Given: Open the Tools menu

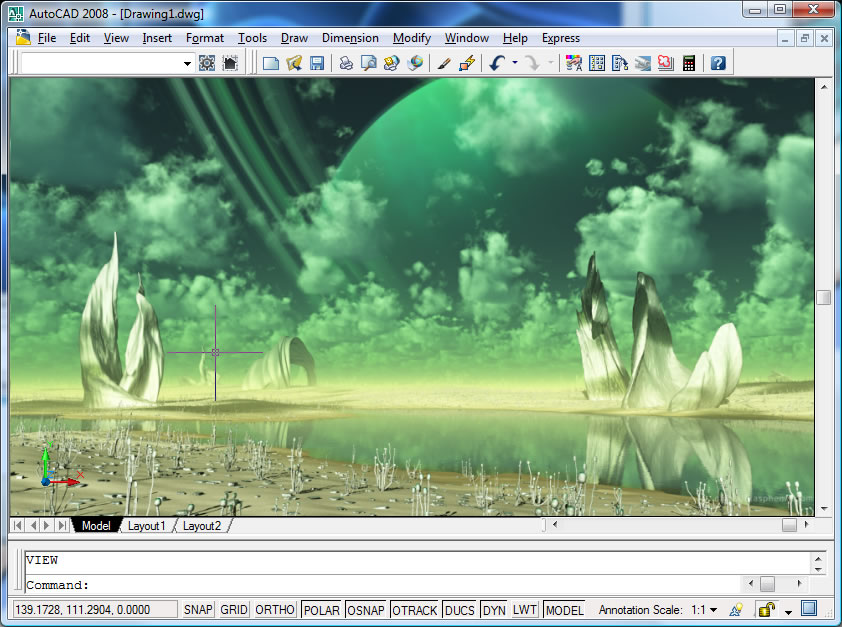Looking at the screenshot, I should pyautogui.click(x=252, y=38).
